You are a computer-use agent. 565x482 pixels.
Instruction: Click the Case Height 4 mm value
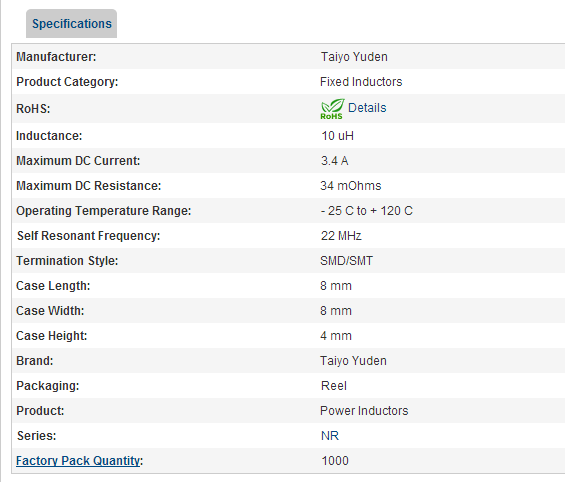(x=335, y=336)
